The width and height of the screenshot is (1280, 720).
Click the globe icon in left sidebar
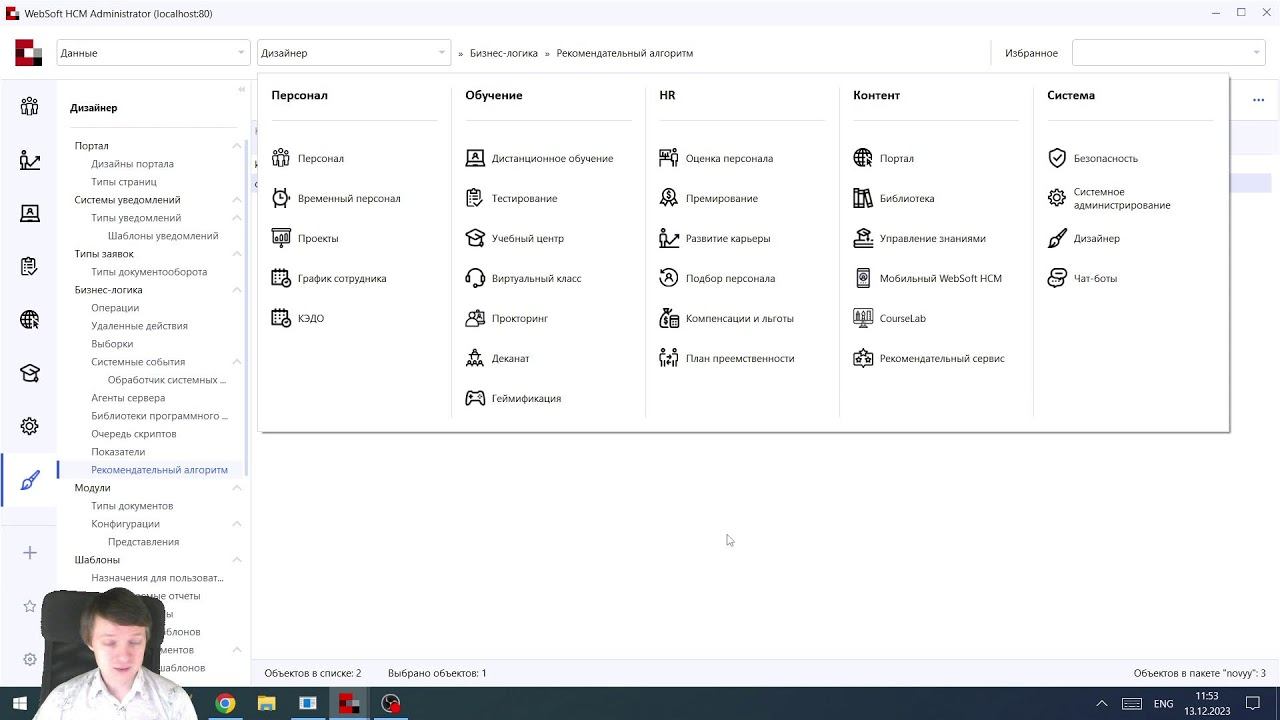point(30,320)
